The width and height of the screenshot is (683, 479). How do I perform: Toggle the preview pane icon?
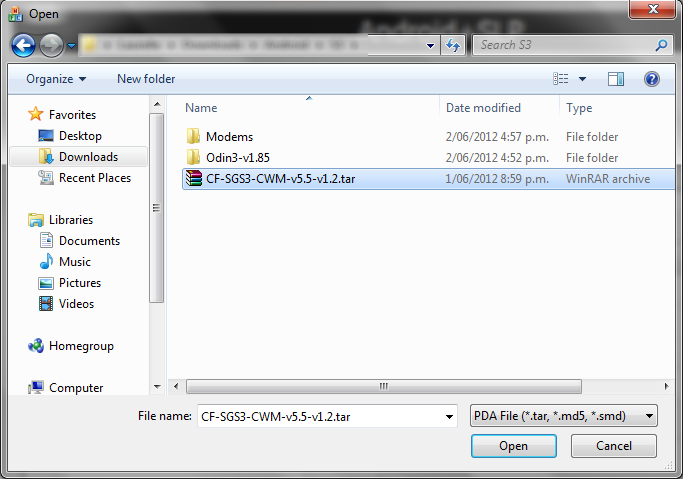point(616,79)
